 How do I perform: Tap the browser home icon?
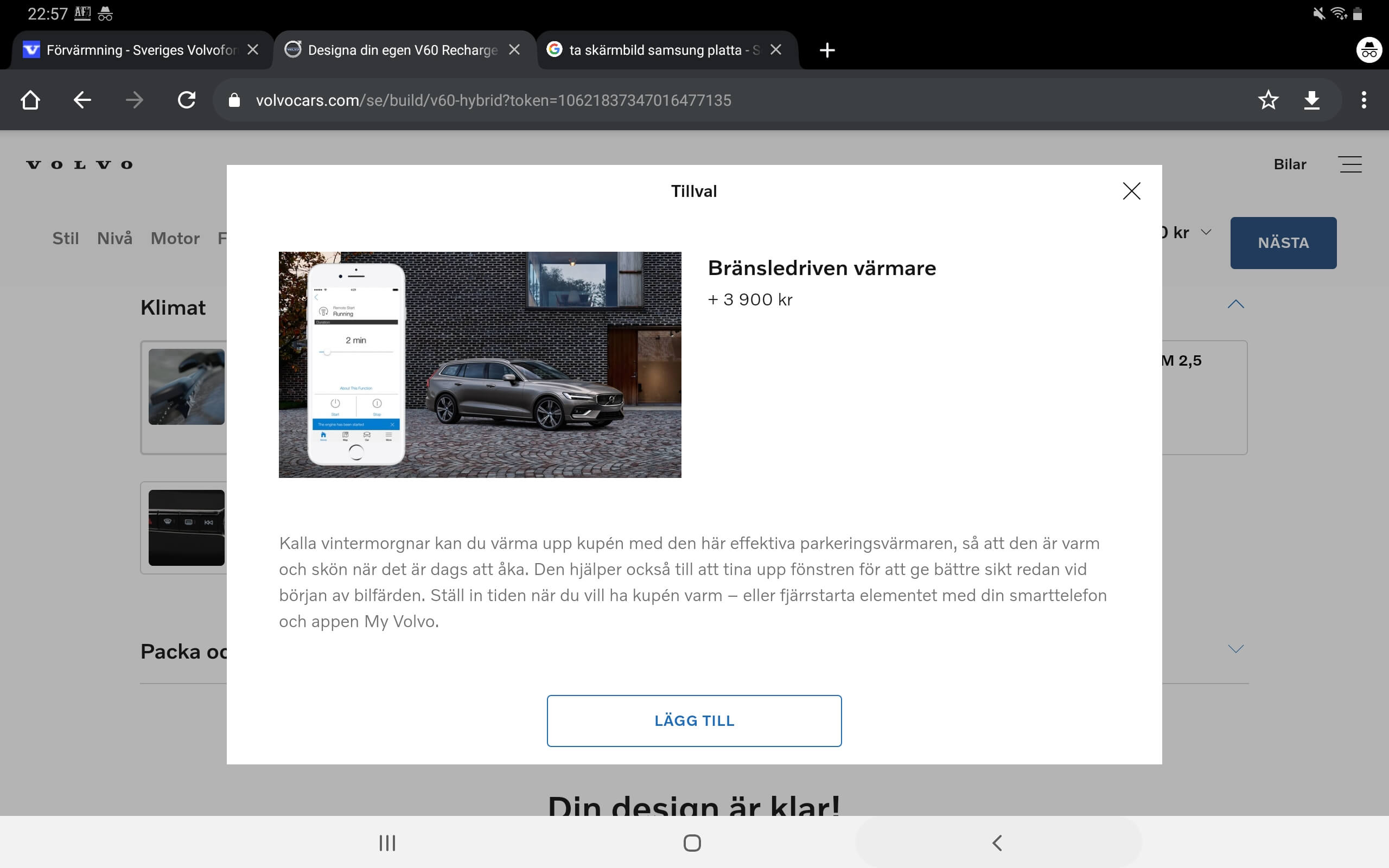30,100
